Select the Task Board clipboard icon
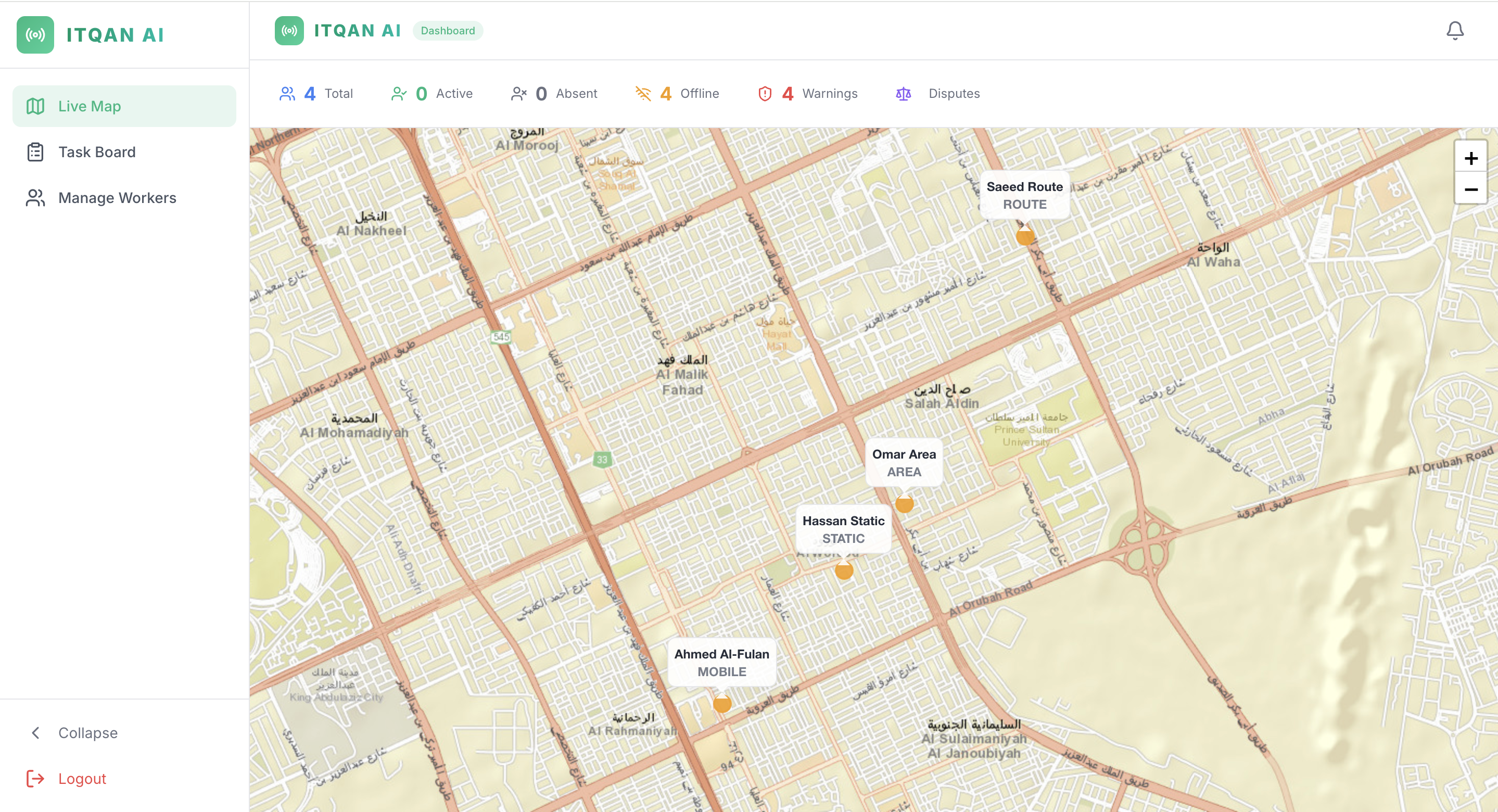The width and height of the screenshot is (1498, 812). pyautogui.click(x=35, y=152)
